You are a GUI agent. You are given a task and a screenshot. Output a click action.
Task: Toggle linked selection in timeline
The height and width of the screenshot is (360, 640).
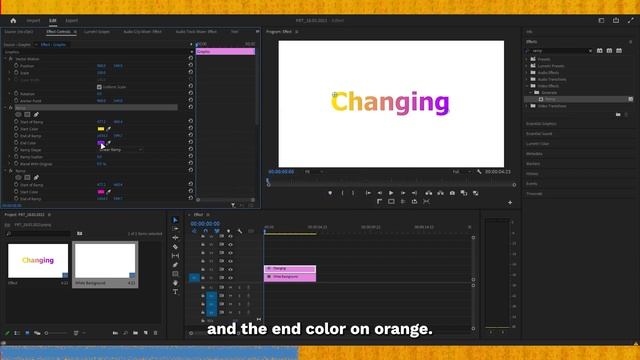(217, 231)
